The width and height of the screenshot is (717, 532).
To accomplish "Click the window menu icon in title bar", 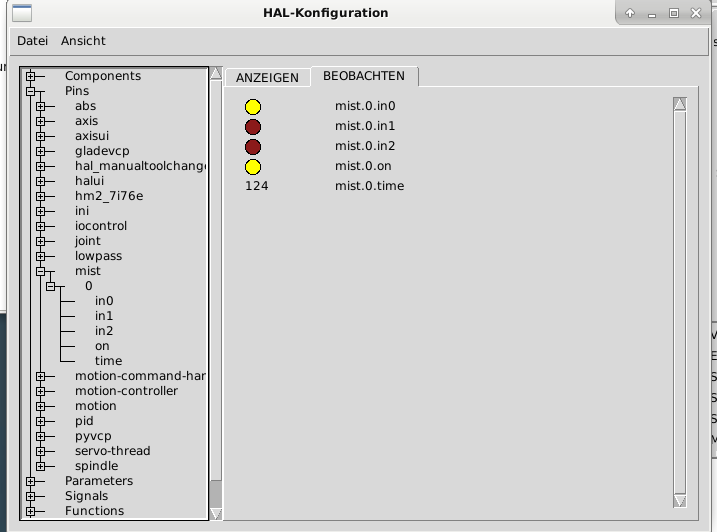I will pos(21,13).
